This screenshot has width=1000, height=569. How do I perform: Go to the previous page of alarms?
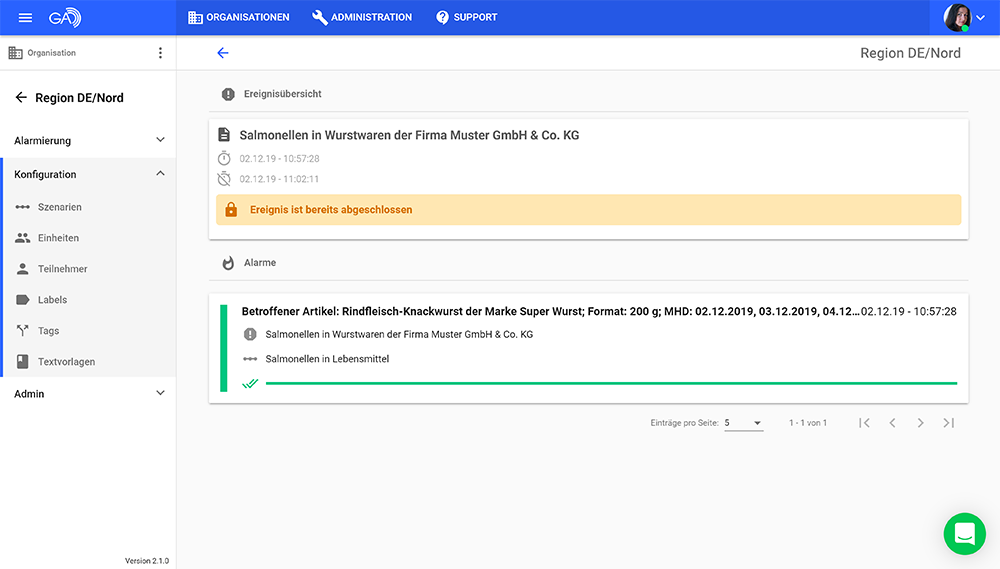893,423
